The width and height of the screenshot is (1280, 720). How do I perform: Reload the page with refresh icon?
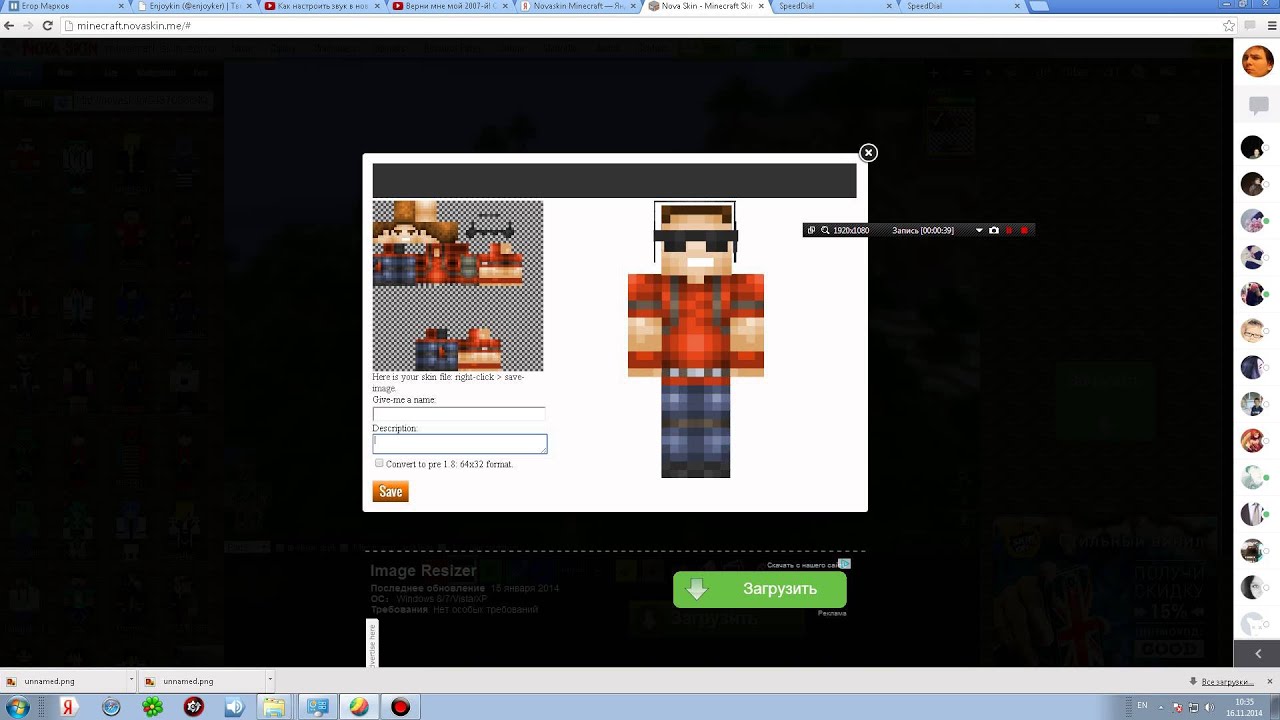tap(48, 26)
